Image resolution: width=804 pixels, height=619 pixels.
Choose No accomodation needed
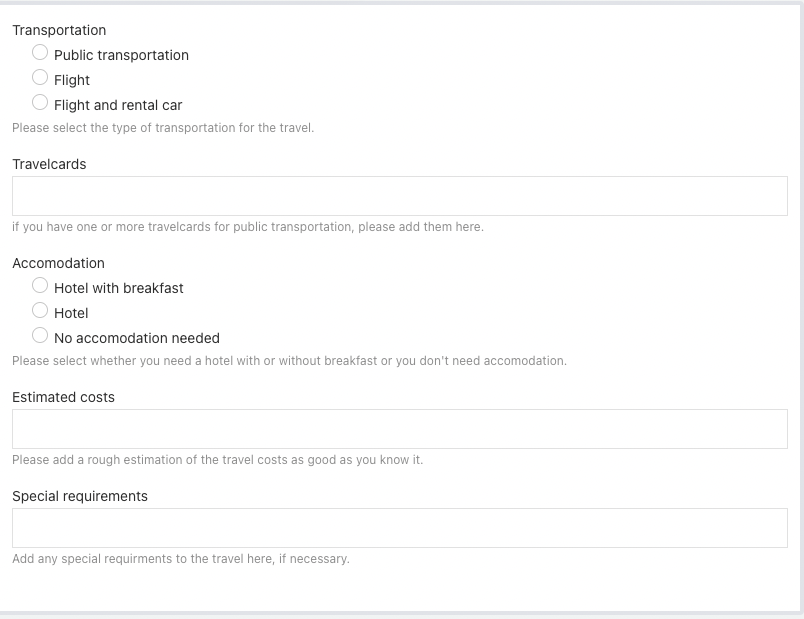click(40, 335)
